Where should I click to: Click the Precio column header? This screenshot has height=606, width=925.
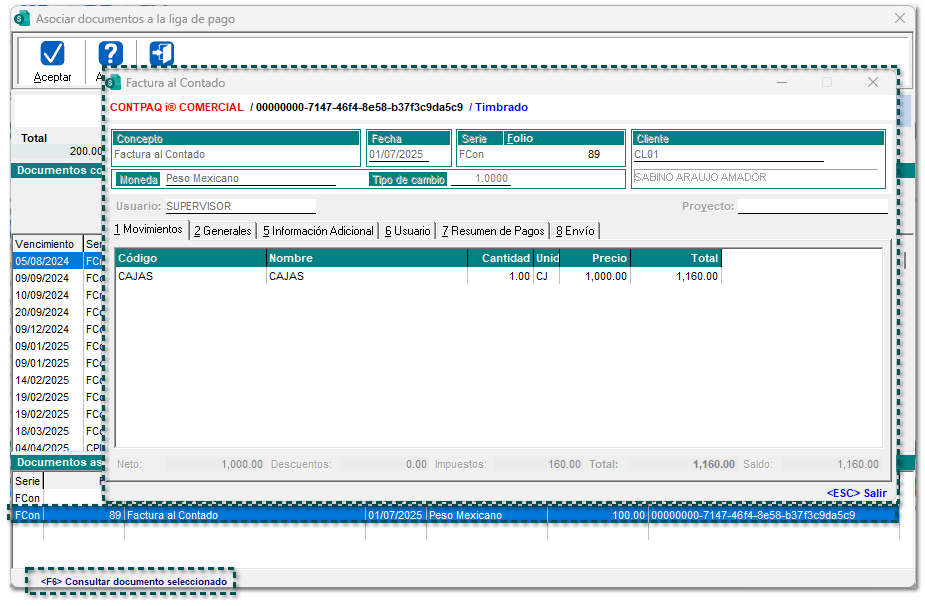(595, 258)
